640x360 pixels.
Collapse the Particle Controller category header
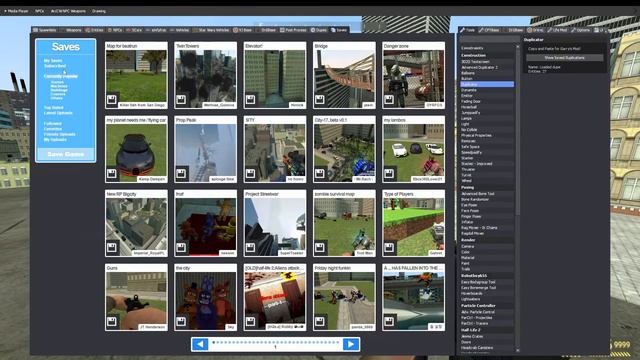[487, 305]
